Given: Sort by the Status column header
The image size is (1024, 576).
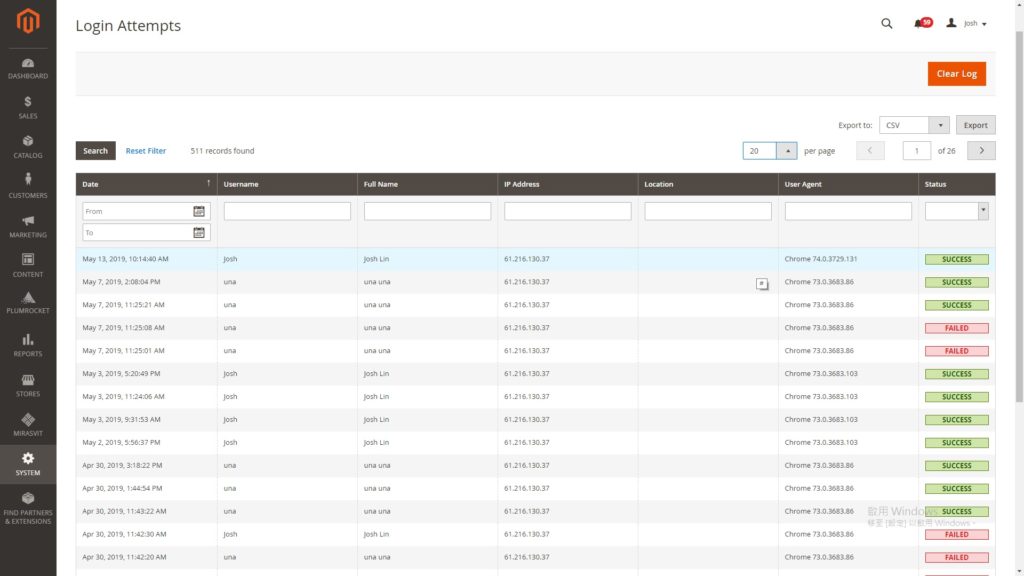Looking at the screenshot, I should 957,184.
